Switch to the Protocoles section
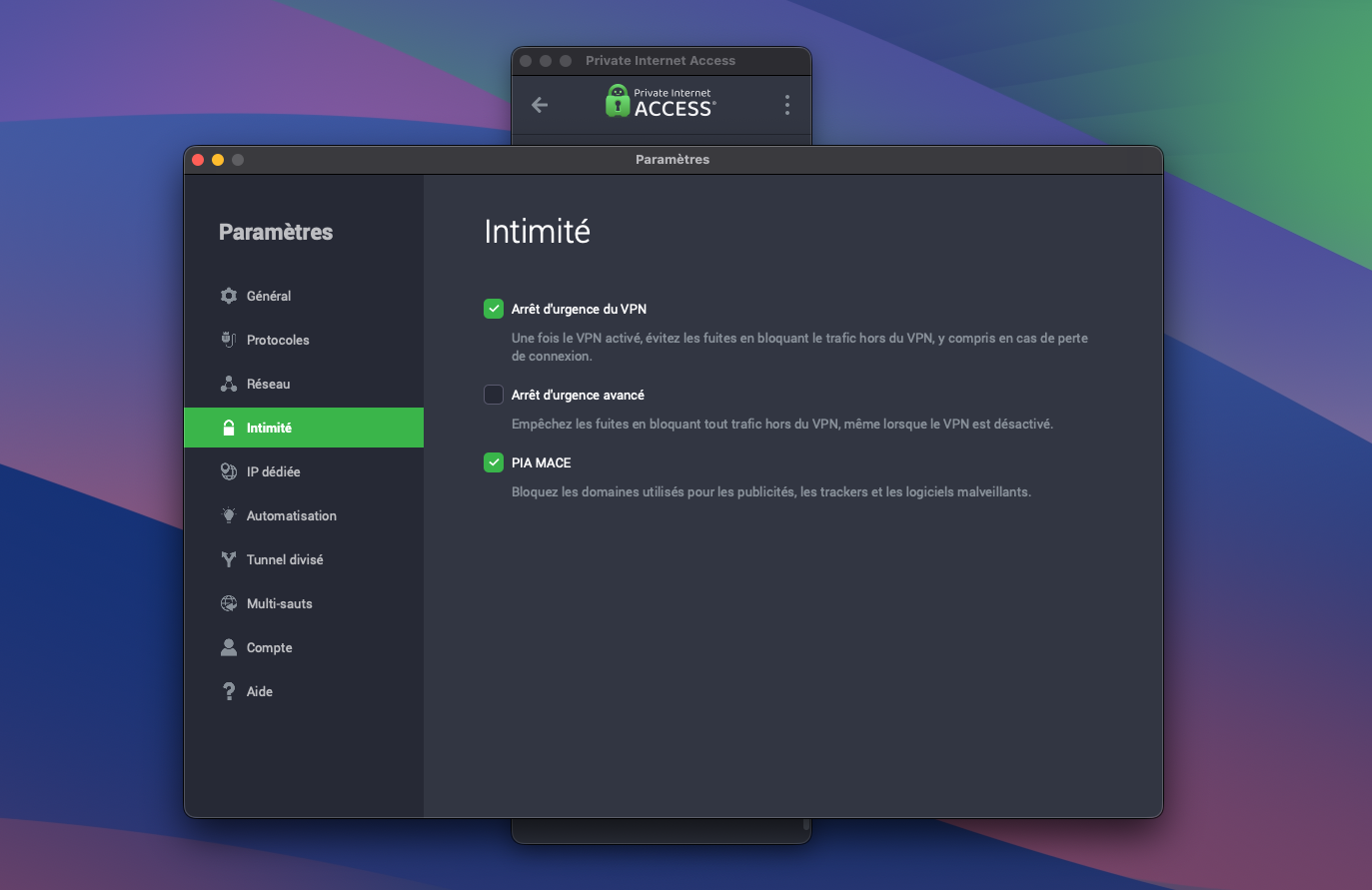The height and width of the screenshot is (890, 1372). coord(304,340)
